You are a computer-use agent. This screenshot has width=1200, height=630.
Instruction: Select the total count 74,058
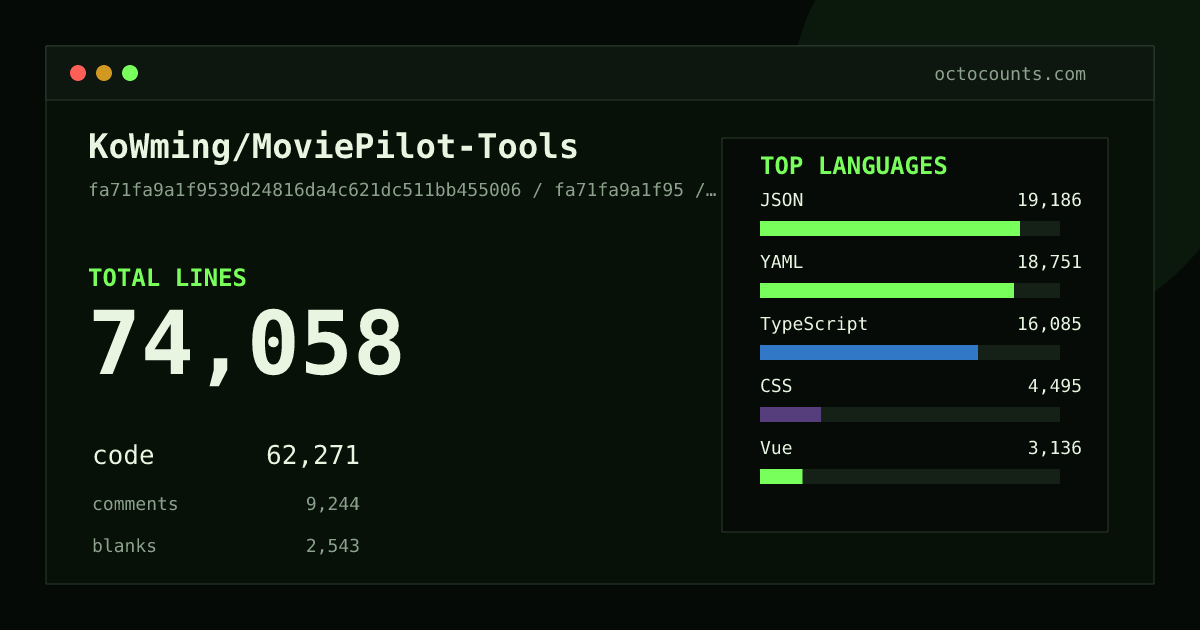(246, 344)
